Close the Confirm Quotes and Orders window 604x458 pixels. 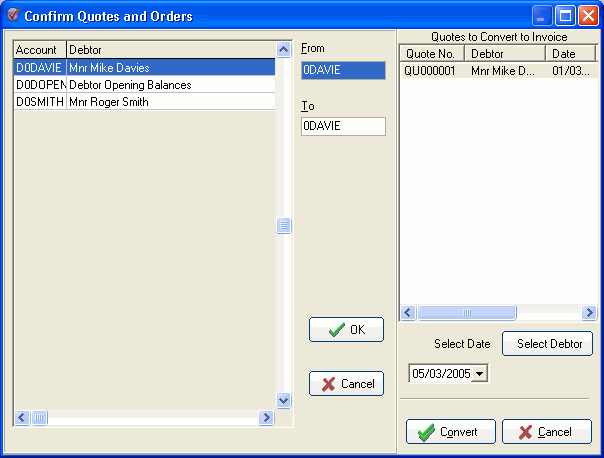coord(588,16)
